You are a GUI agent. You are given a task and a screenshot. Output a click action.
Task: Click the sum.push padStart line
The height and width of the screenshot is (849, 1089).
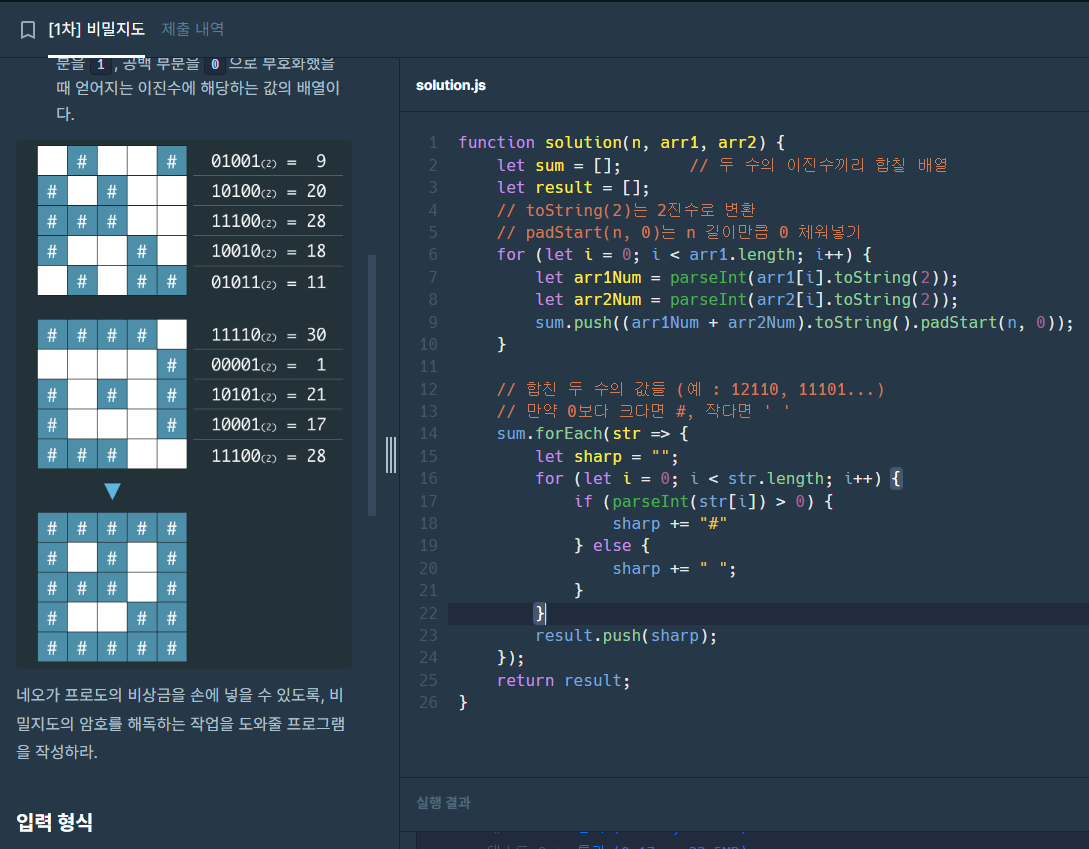point(804,322)
